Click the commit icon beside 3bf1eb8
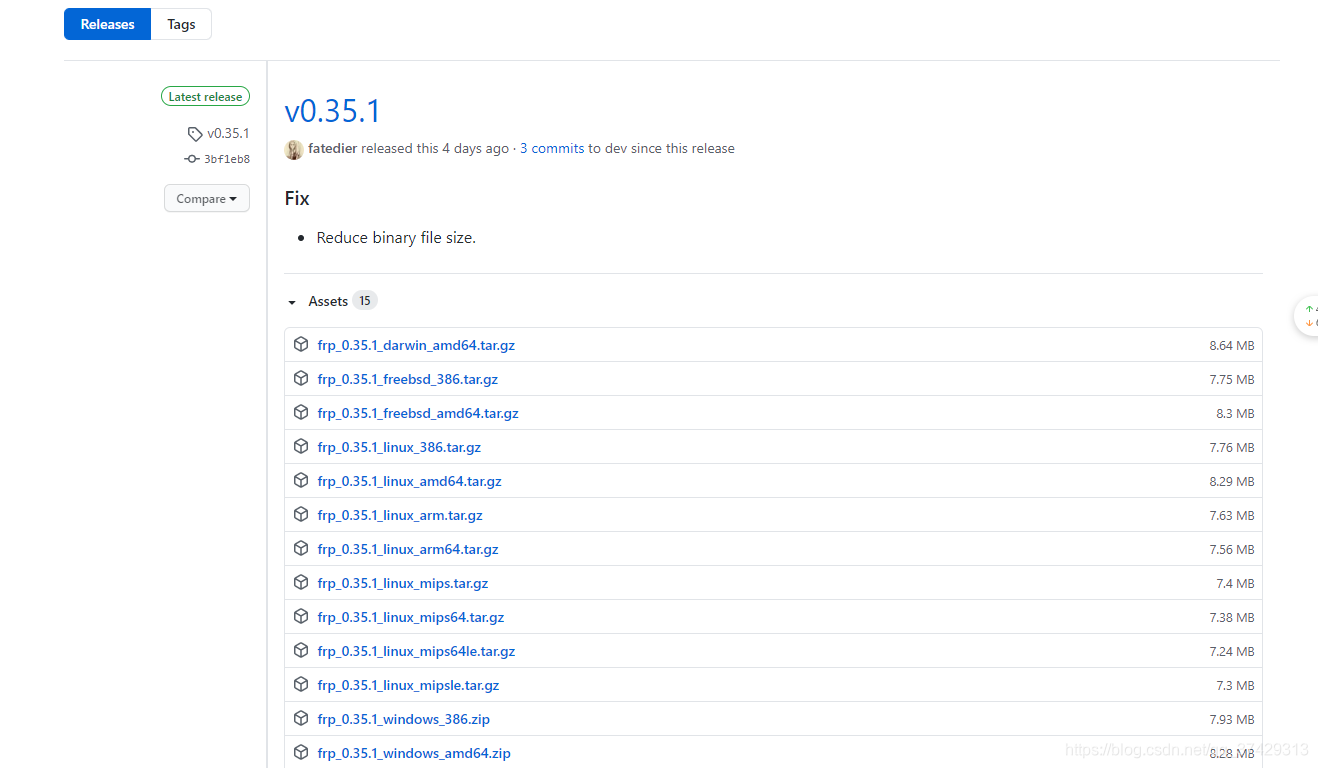 (192, 159)
